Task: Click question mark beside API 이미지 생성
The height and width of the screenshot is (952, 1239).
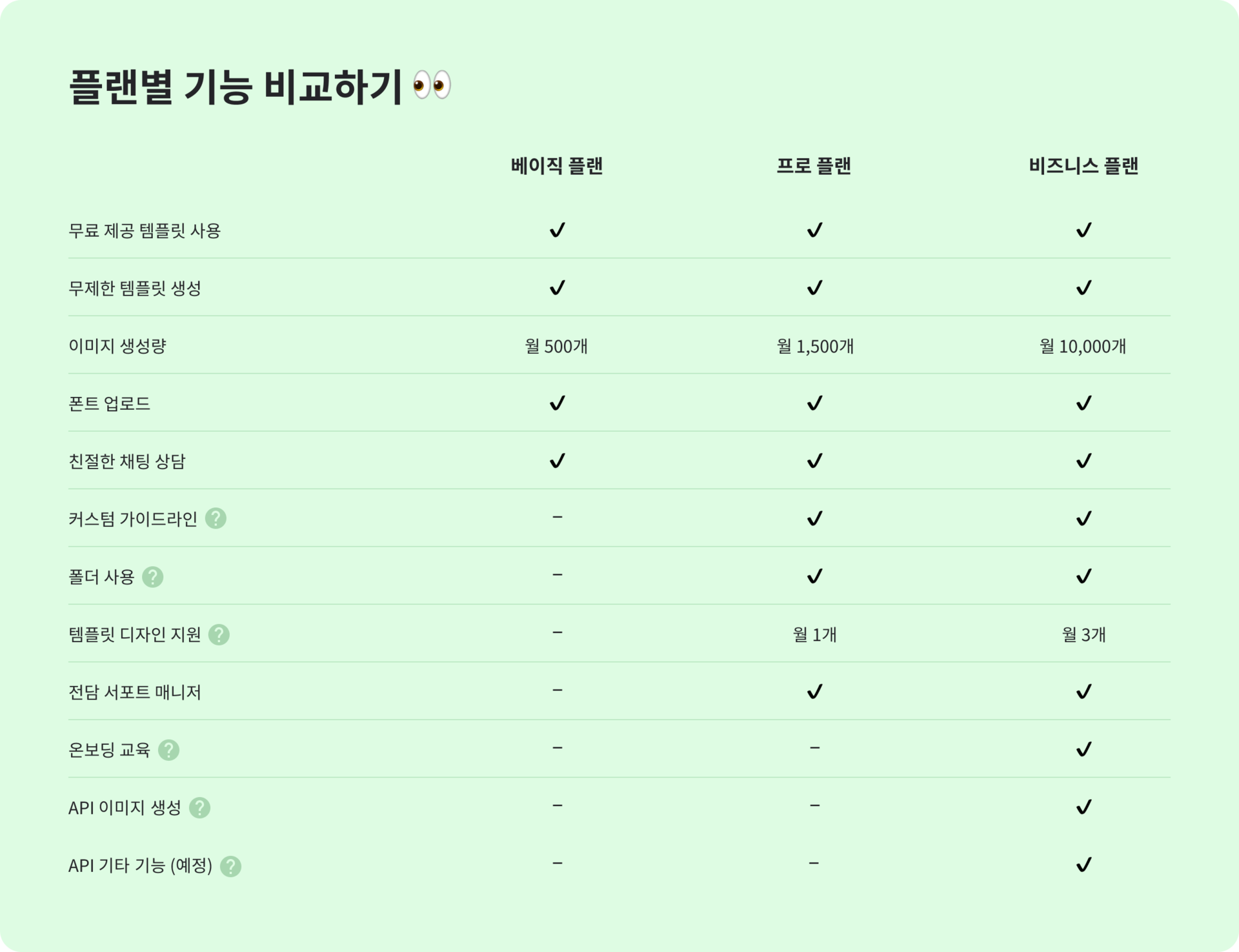Action: pos(200,807)
